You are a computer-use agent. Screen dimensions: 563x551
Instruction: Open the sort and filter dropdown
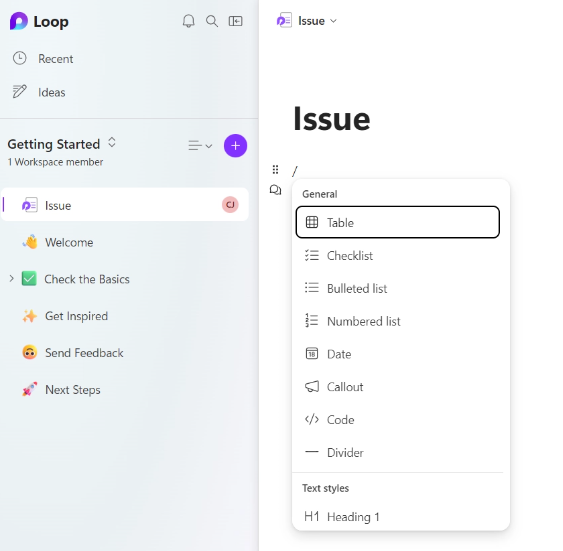pos(200,146)
